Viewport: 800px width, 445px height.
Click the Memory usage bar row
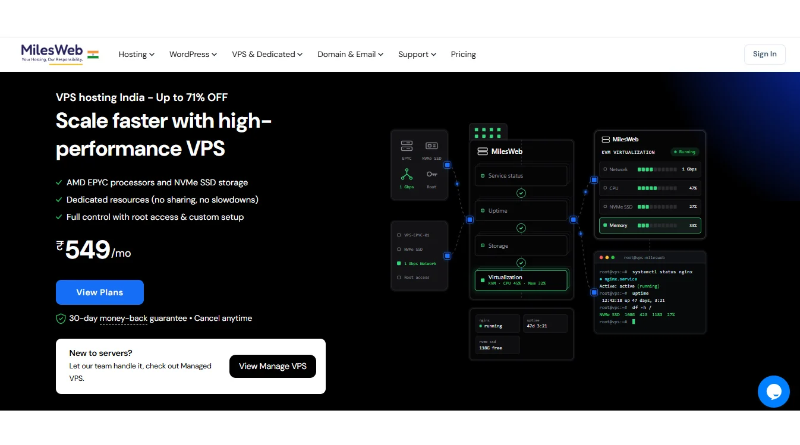[649, 225]
